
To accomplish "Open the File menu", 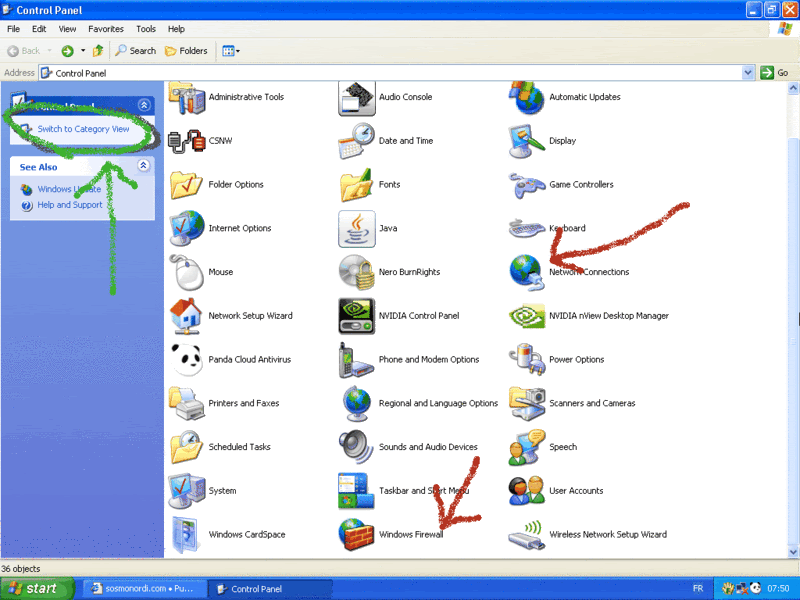I will 14,29.
